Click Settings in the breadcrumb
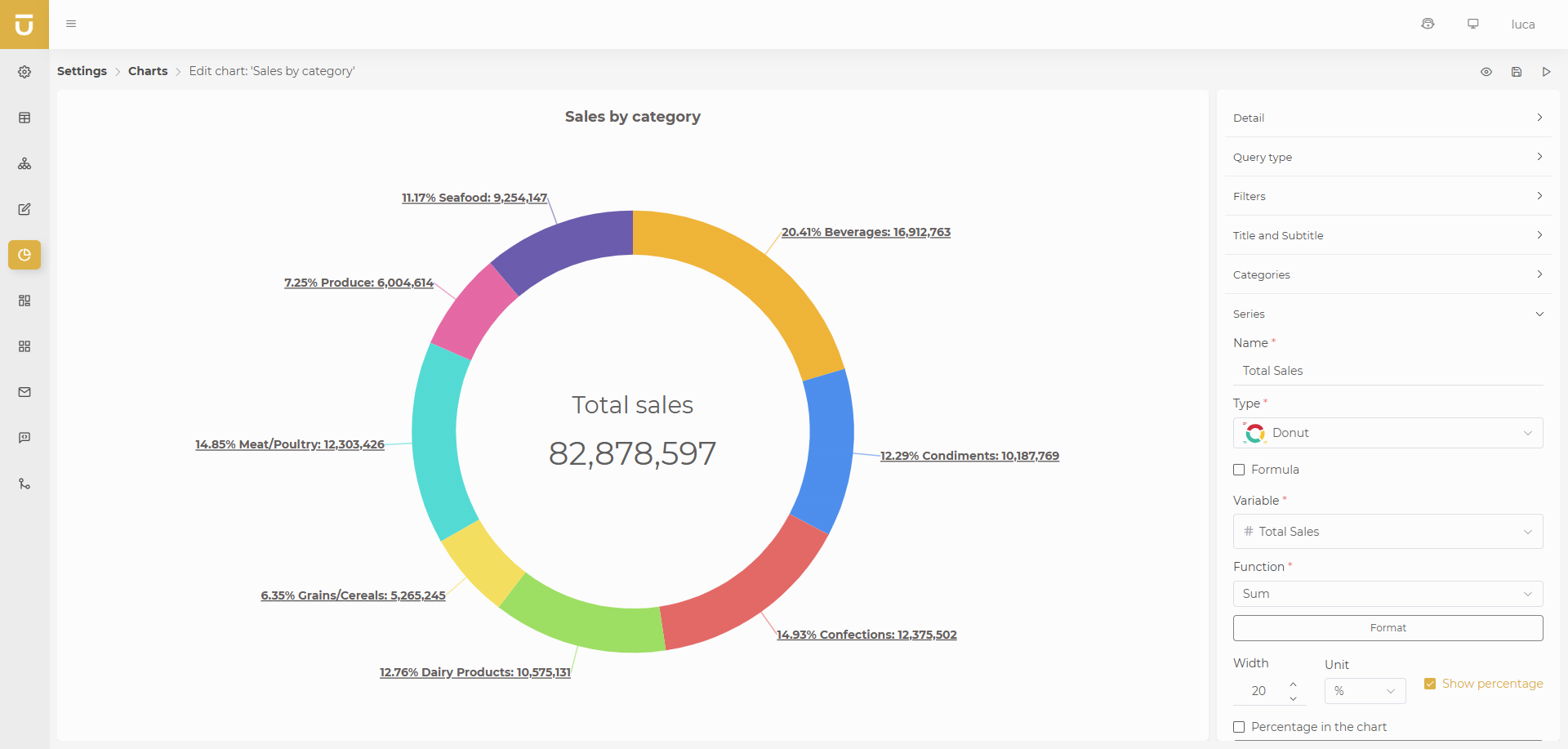Viewport: 1568px width, 749px height. (82, 71)
